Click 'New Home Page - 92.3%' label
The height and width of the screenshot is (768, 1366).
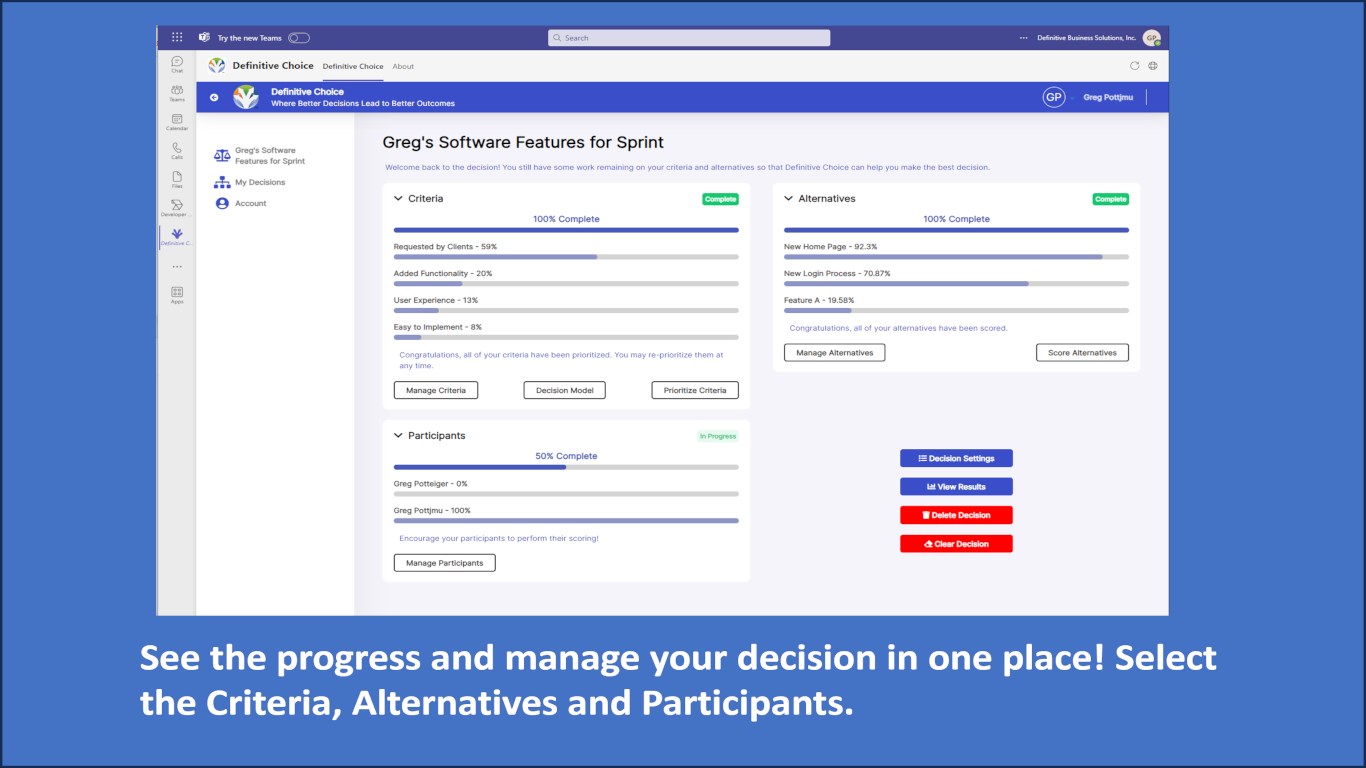click(x=831, y=246)
